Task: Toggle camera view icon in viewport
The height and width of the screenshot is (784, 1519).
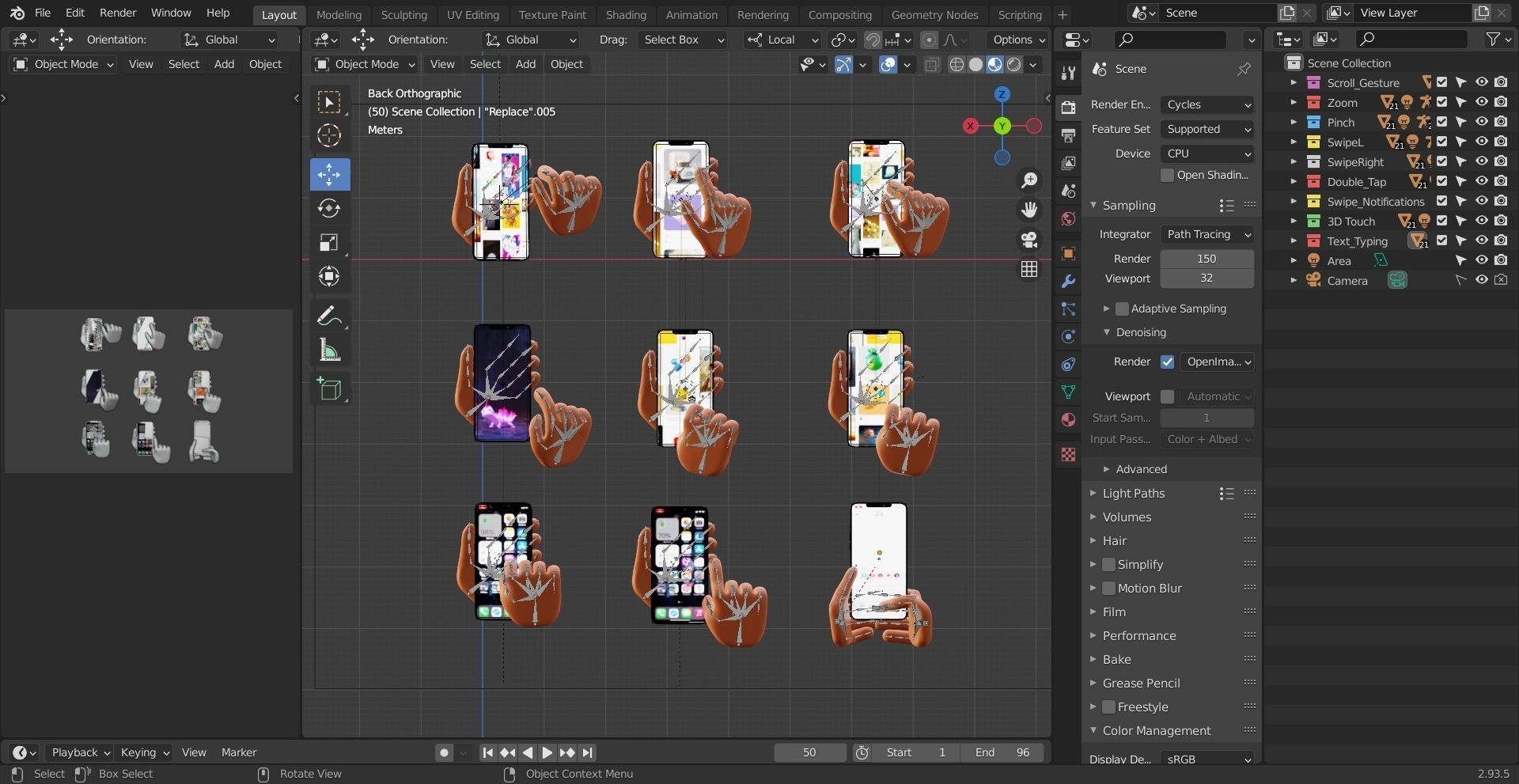Action: pos(1028,240)
